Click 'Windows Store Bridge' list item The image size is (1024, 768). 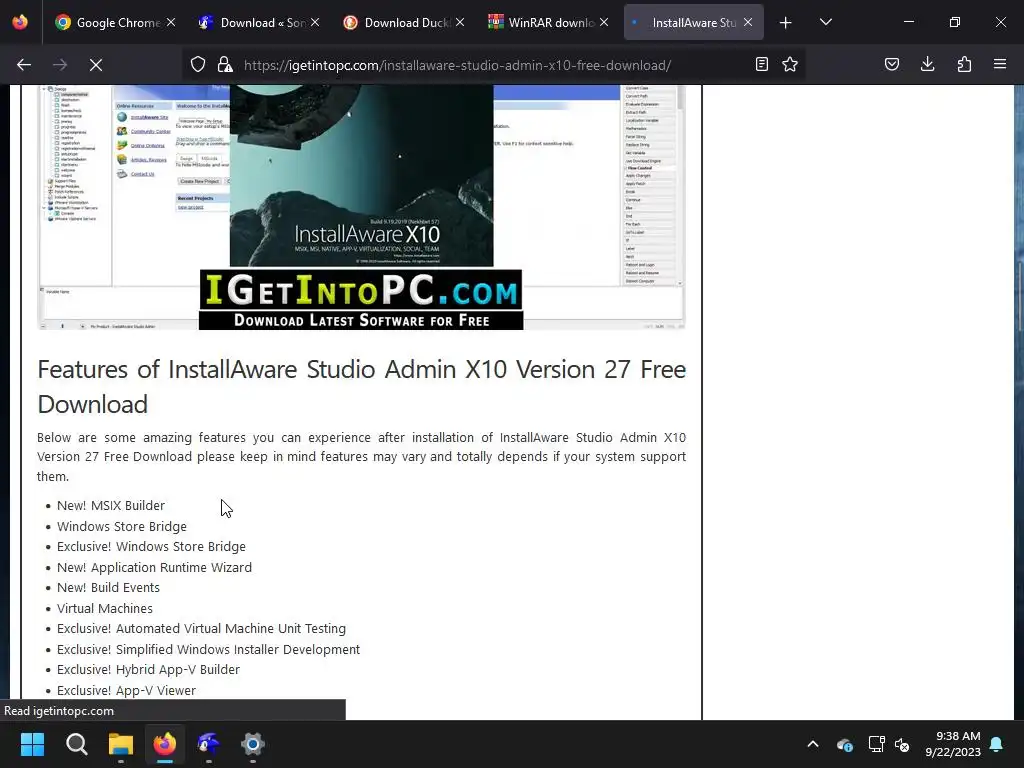121,526
